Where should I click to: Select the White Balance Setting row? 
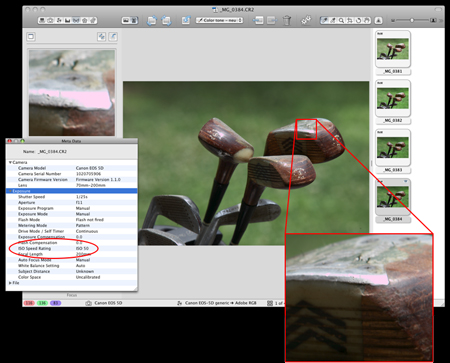click(72, 266)
